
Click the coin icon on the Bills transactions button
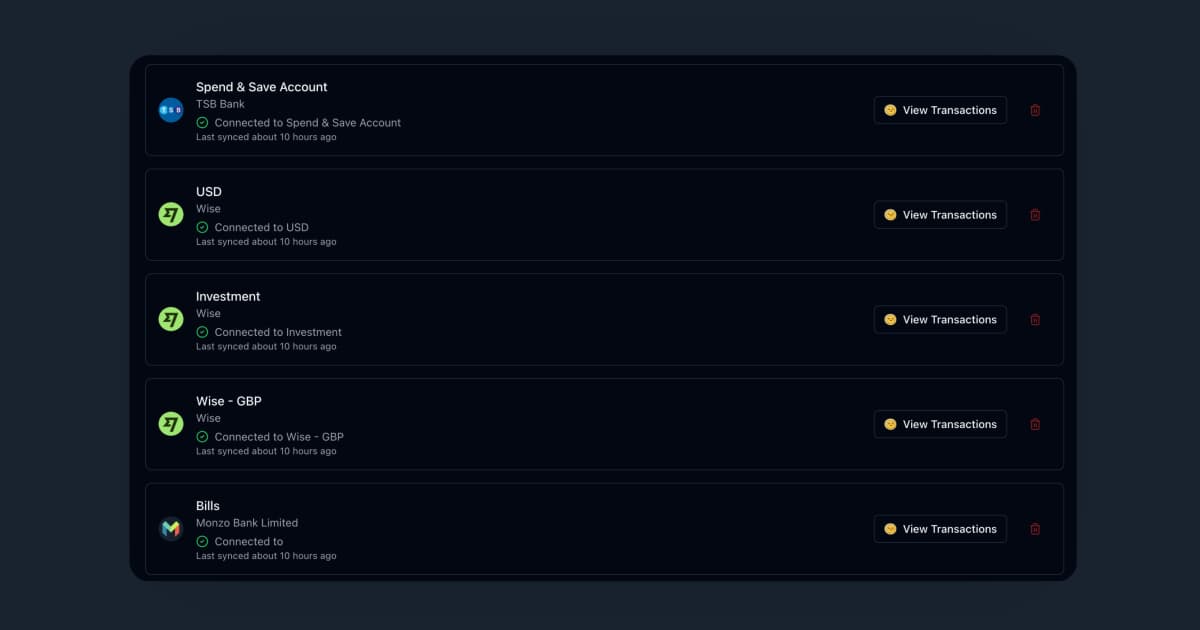tap(890, 528)
